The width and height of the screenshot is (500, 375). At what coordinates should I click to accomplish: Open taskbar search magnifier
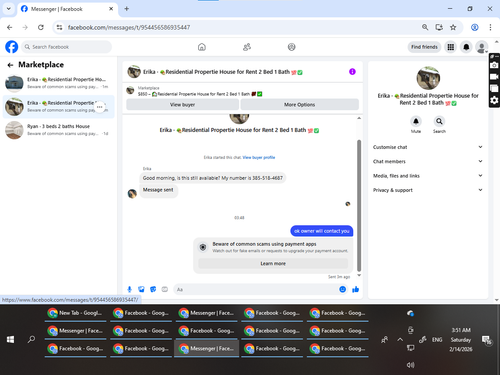[31, 340]
